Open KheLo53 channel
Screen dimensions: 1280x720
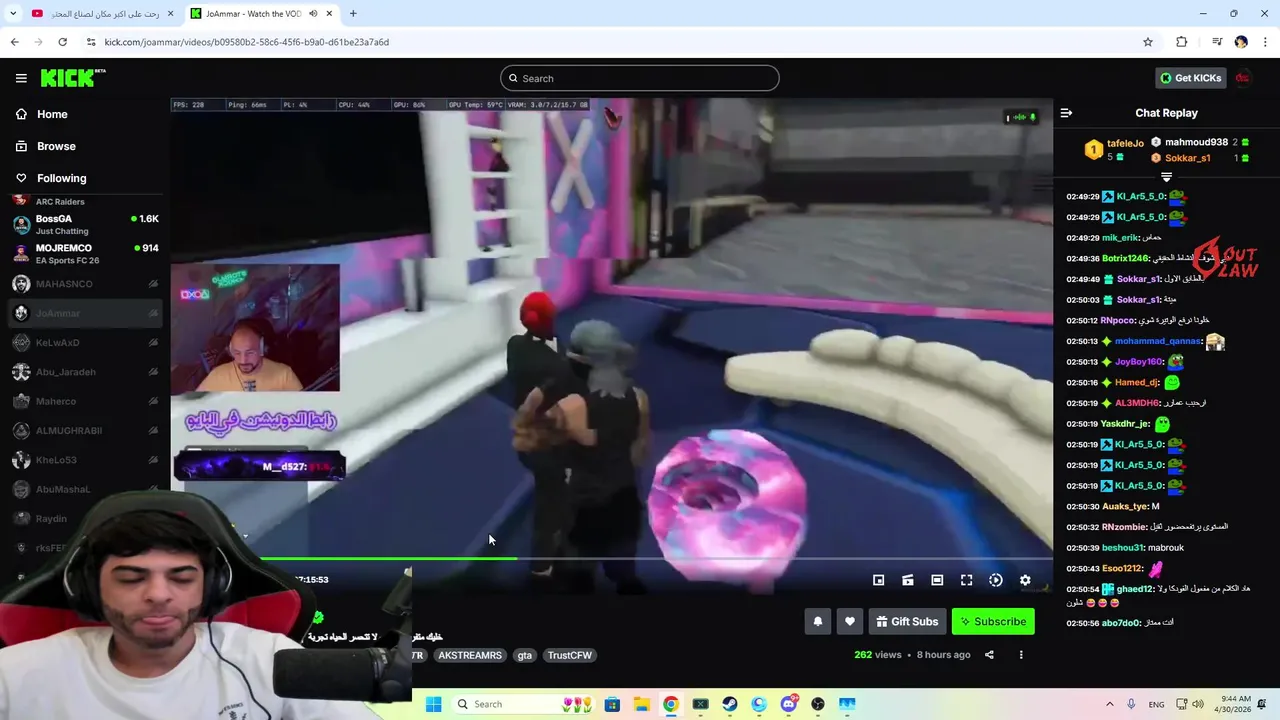pos(85,460)
